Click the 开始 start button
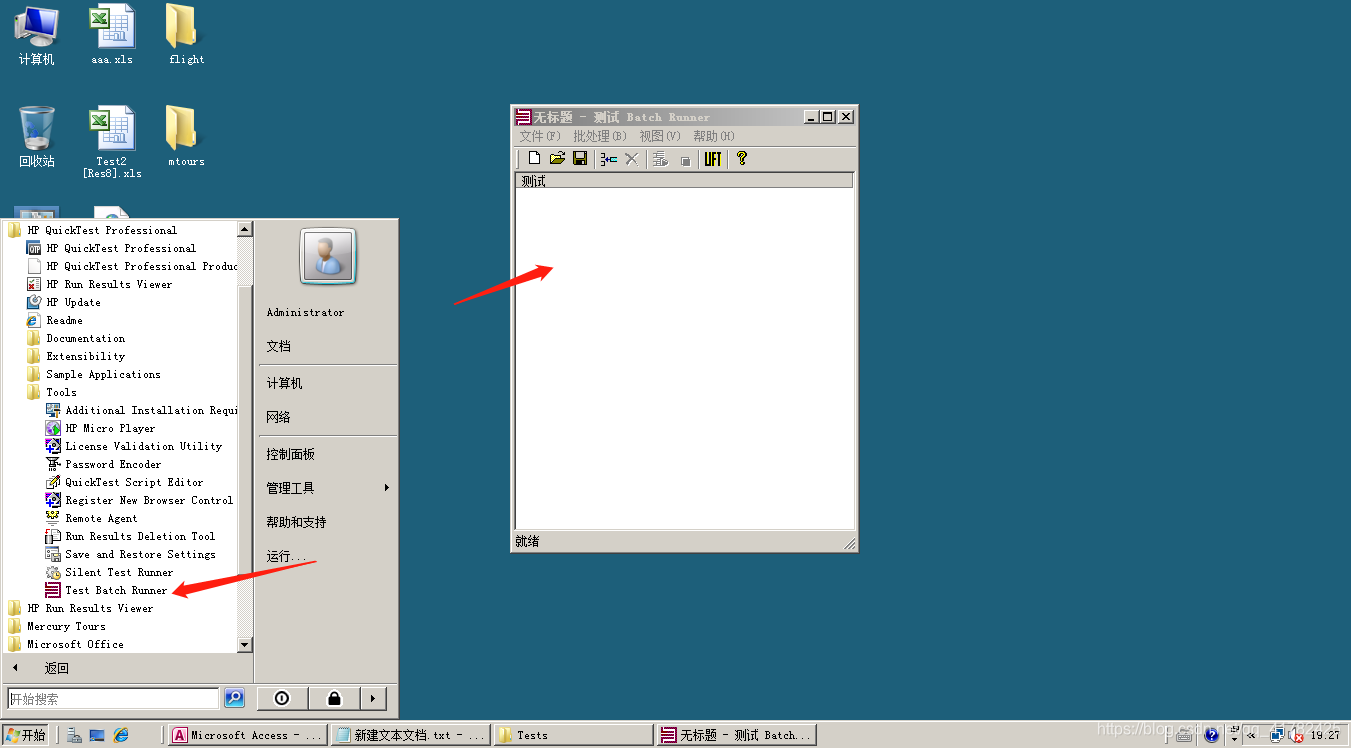This screenshot has width=1351, height=748. click(x=25, y=735)
